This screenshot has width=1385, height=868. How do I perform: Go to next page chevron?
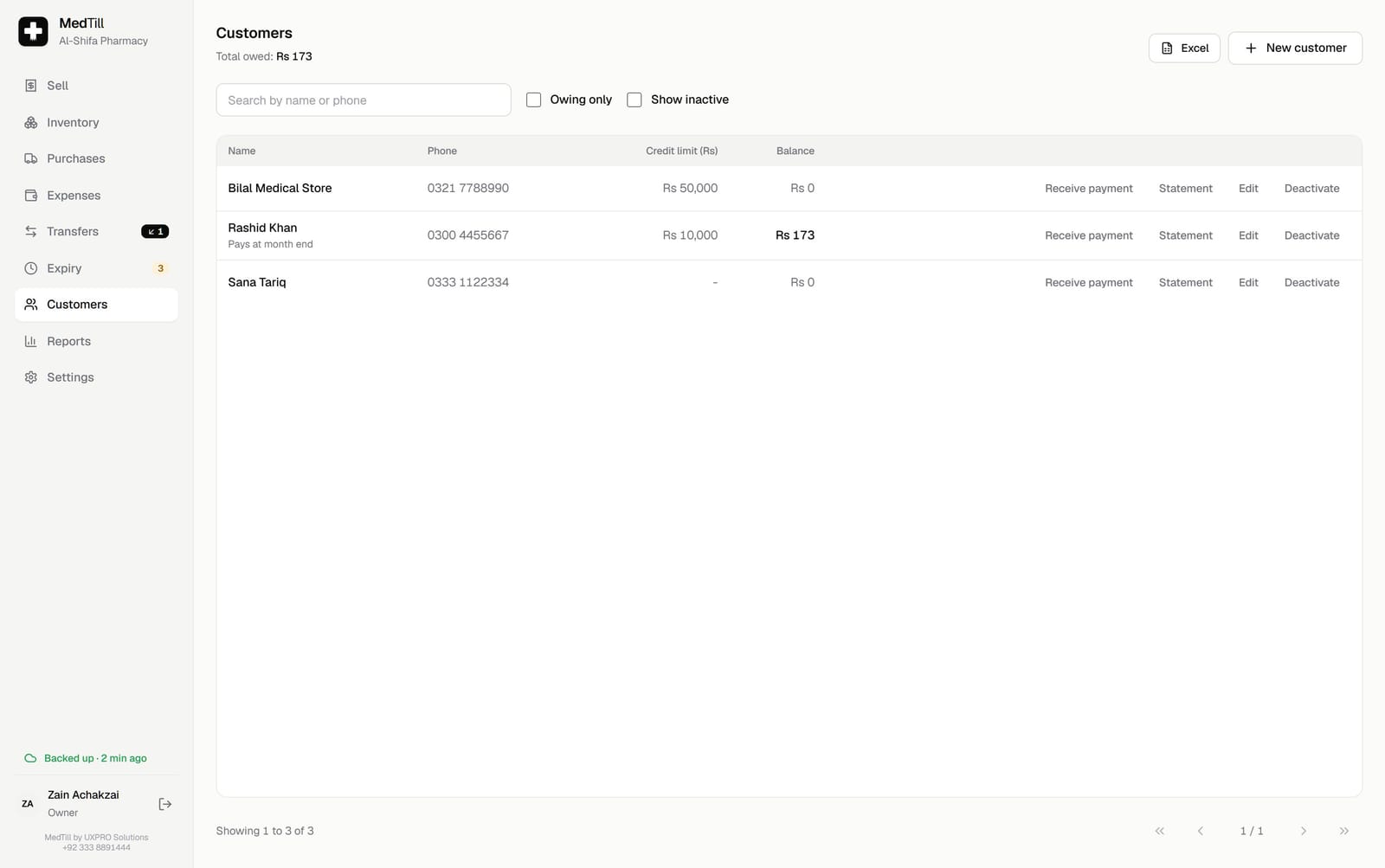click(1304, 831)
